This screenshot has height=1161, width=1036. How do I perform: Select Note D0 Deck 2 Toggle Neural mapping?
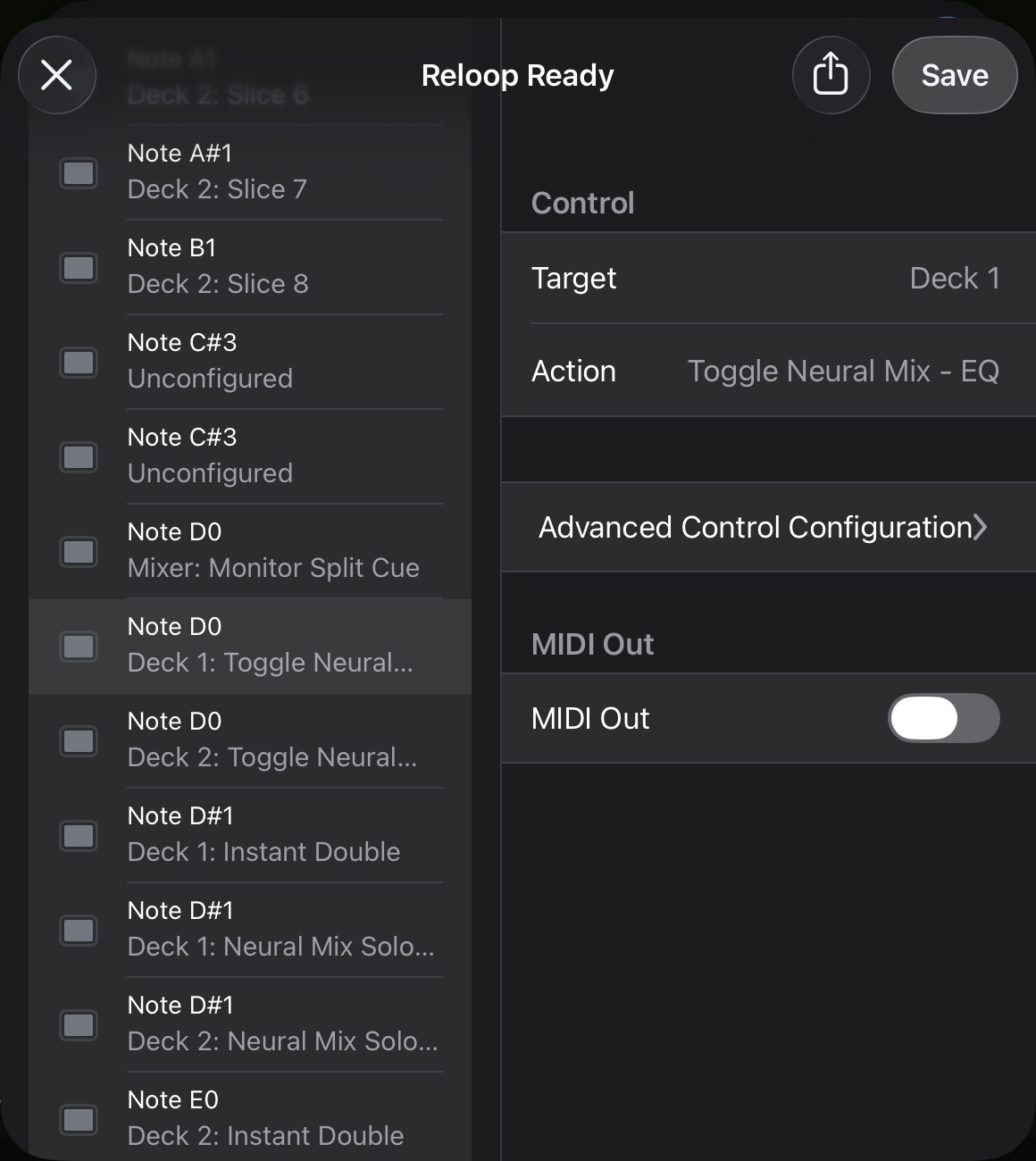(x=272, y=739)
